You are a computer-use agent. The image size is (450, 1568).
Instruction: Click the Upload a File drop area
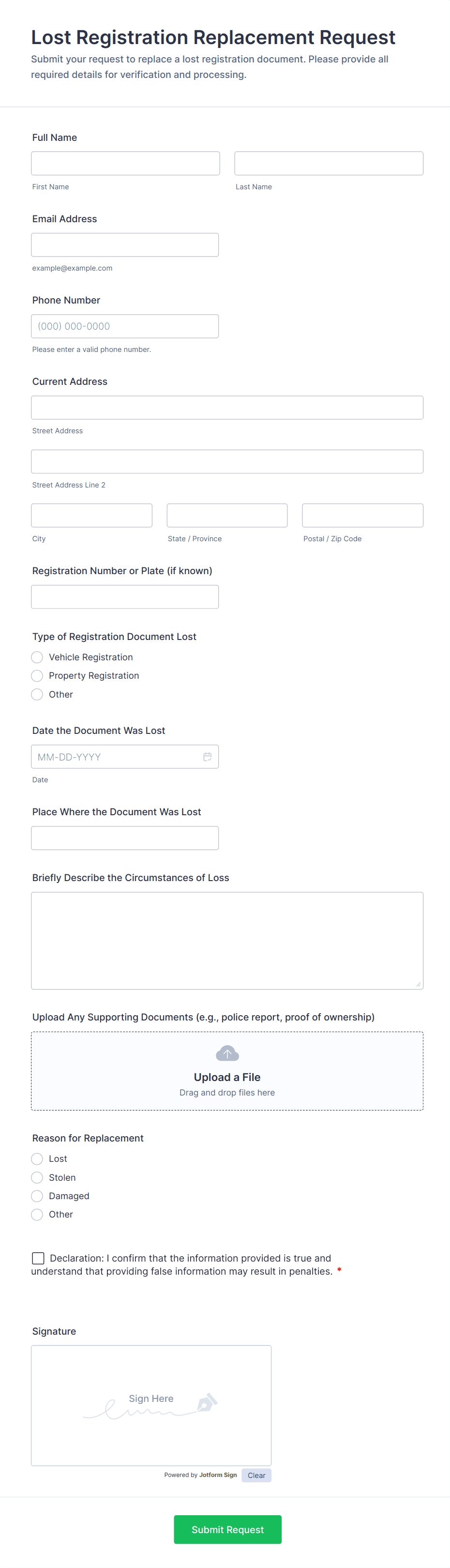pyautogui.click(x=227, y=1071)
